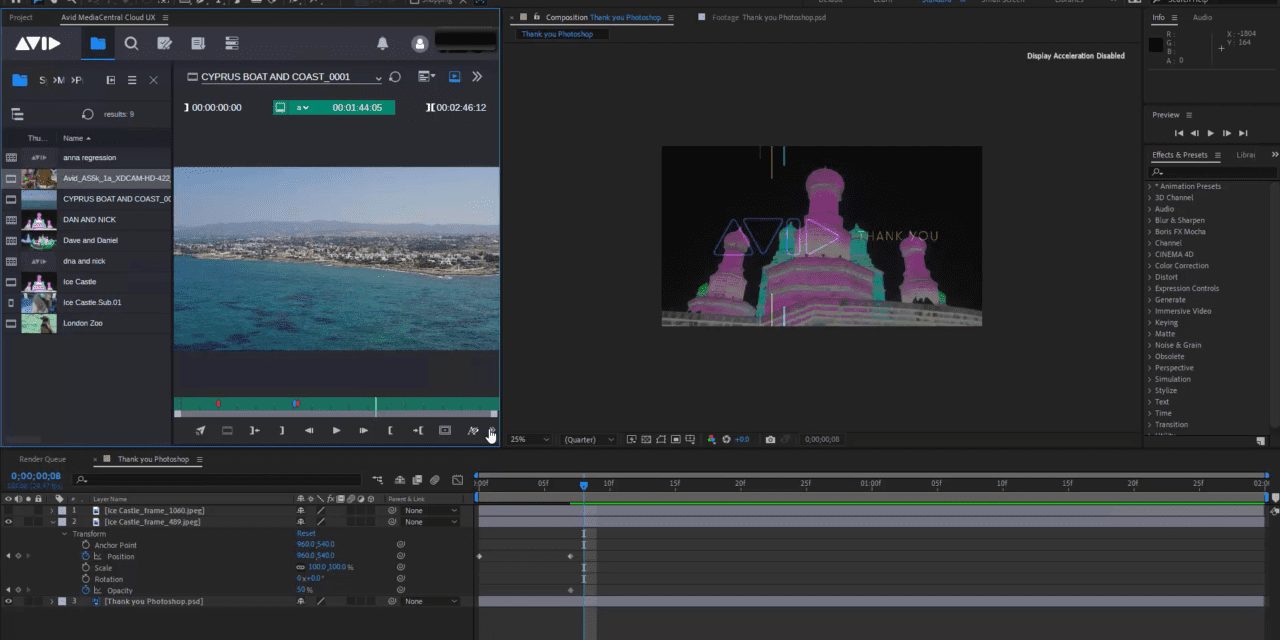
Task: Open the 25% magnification dropdown
Action: click(x=530, y=439)
